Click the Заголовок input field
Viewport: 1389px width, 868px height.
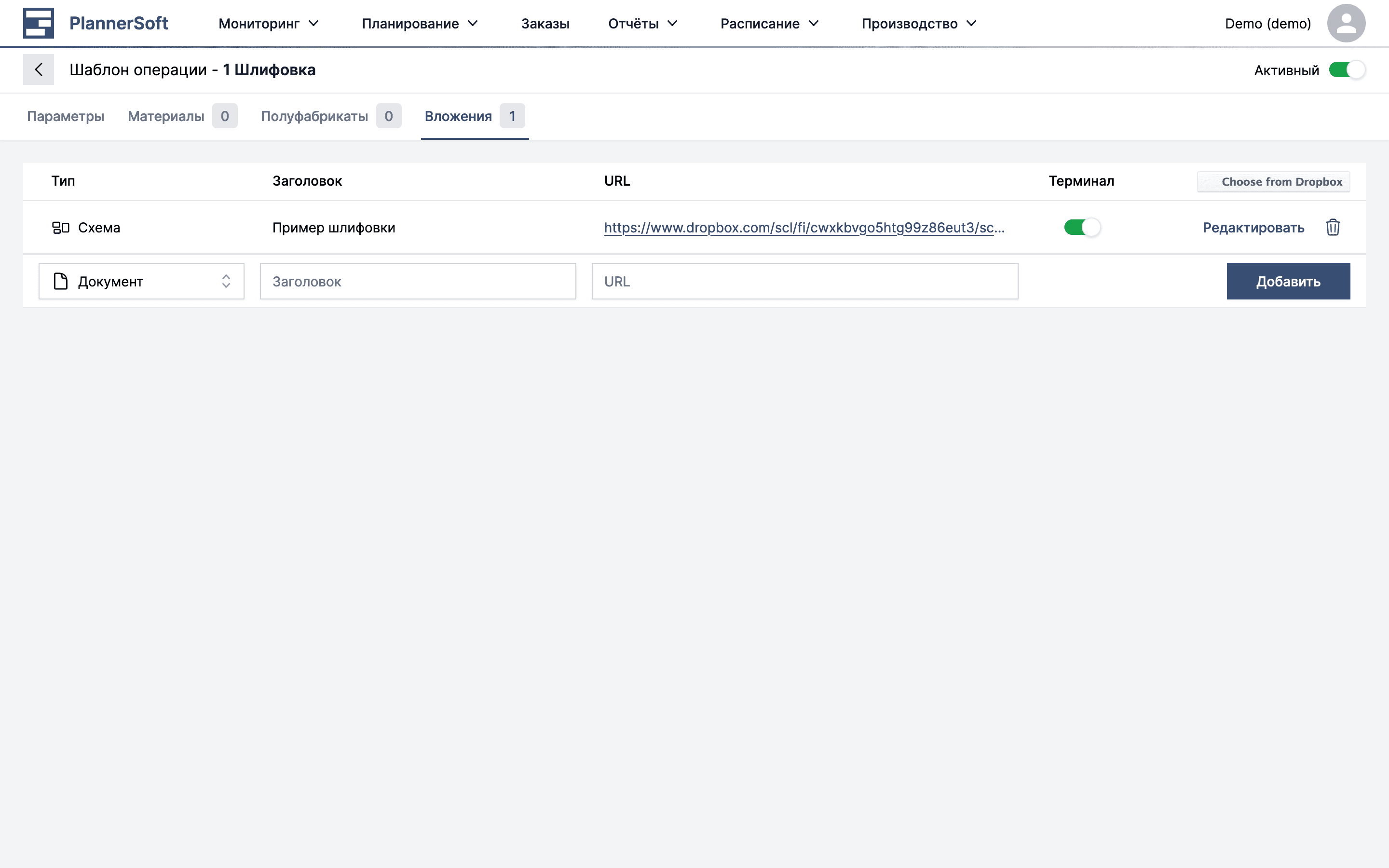(x=418, y=281)
